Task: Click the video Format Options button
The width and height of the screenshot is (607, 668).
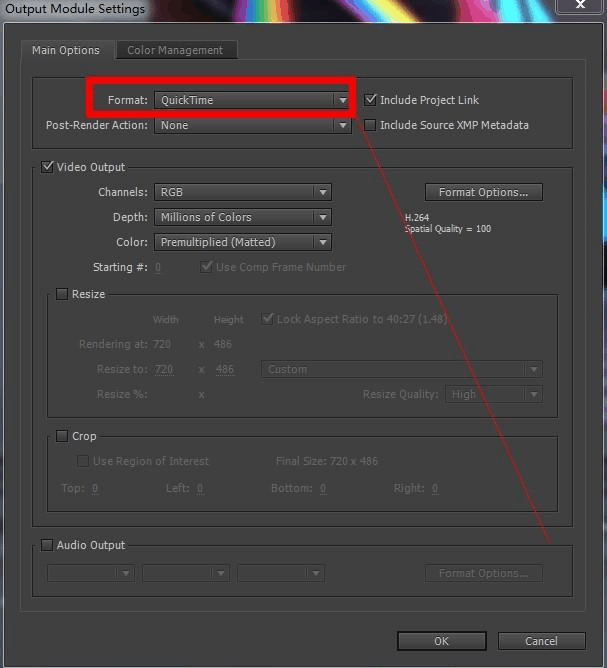Action: (x=483, y=192)
